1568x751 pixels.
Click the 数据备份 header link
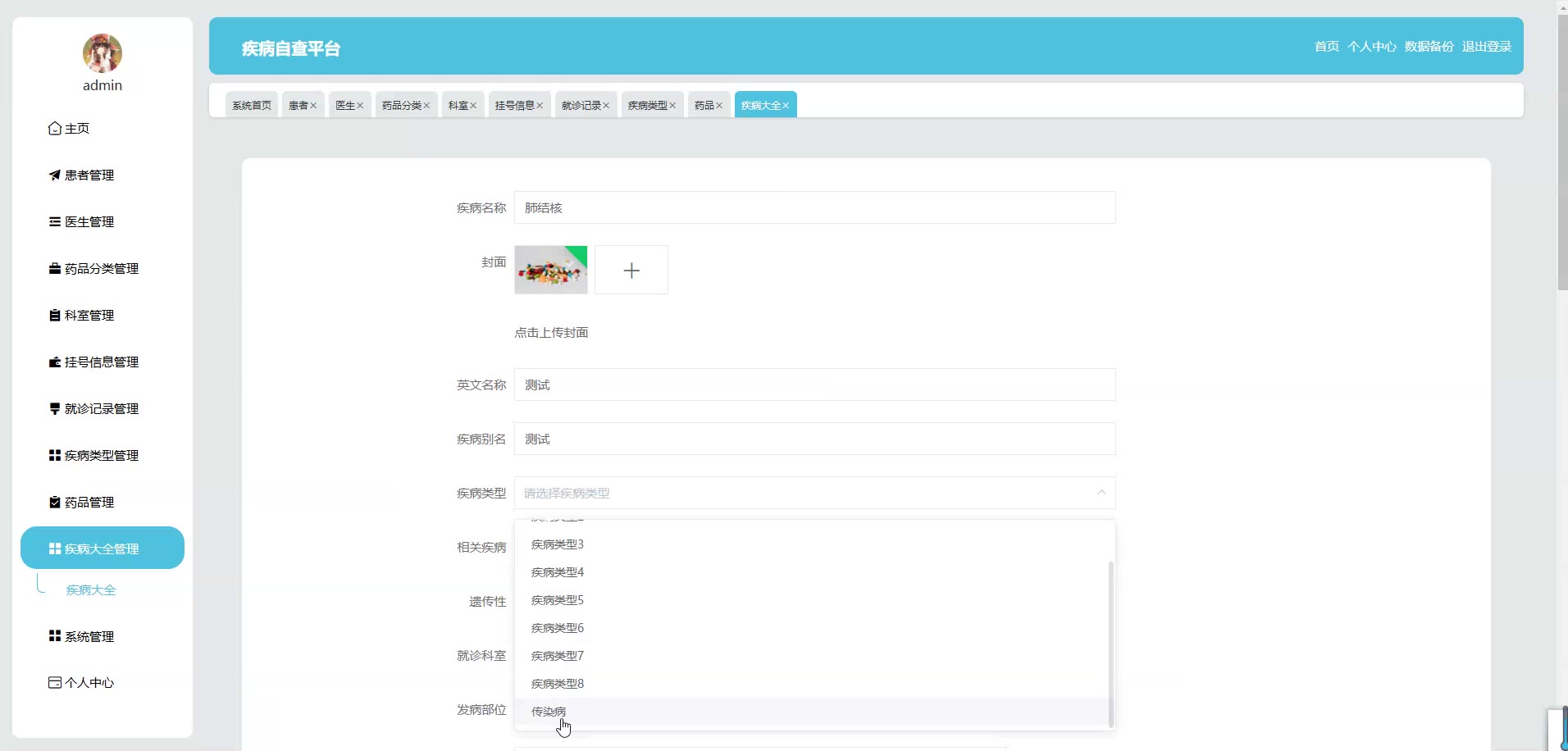click(x=1429, y=47)
